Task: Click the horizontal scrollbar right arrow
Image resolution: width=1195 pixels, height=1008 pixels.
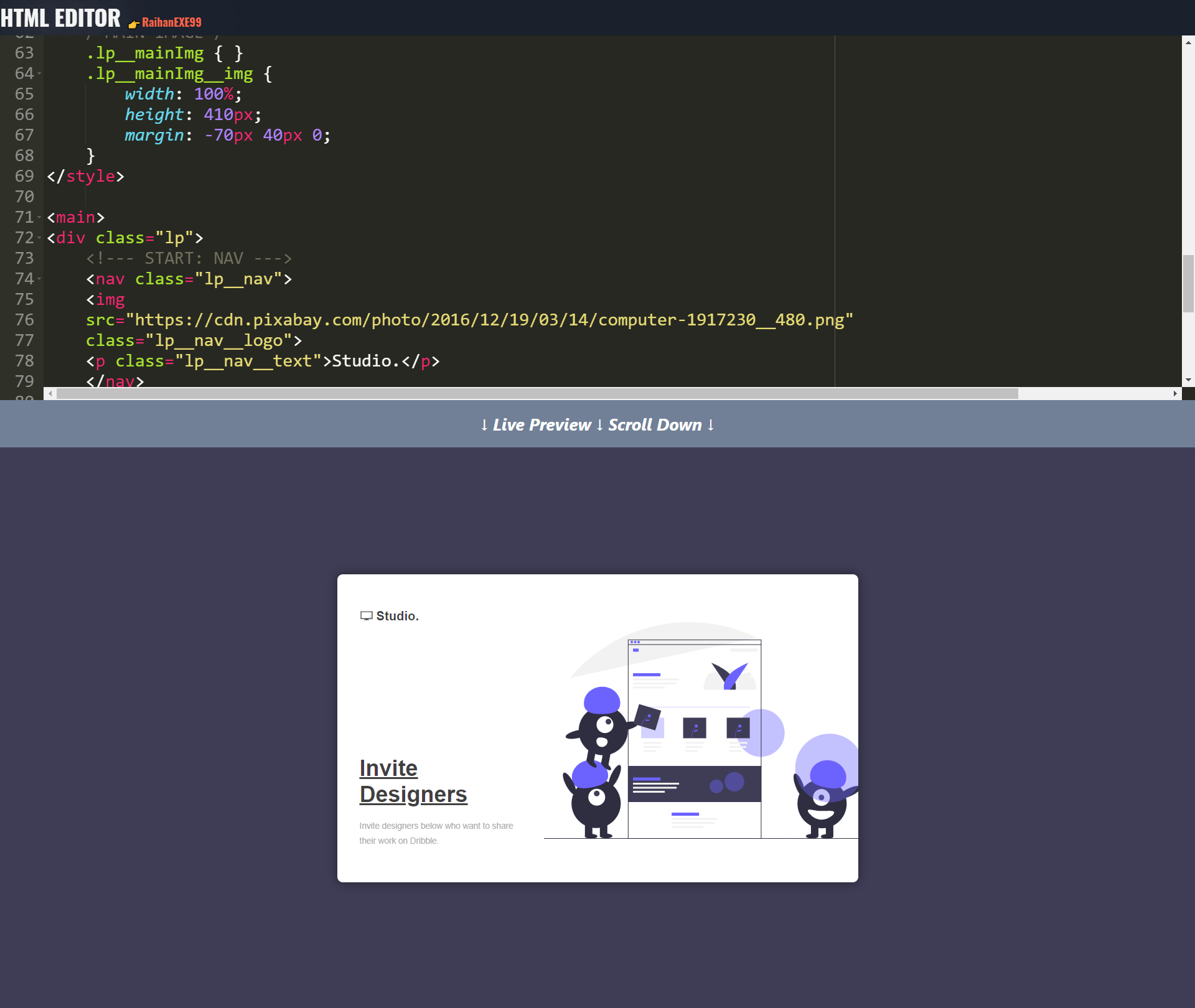Action: tap(1175, 393)
